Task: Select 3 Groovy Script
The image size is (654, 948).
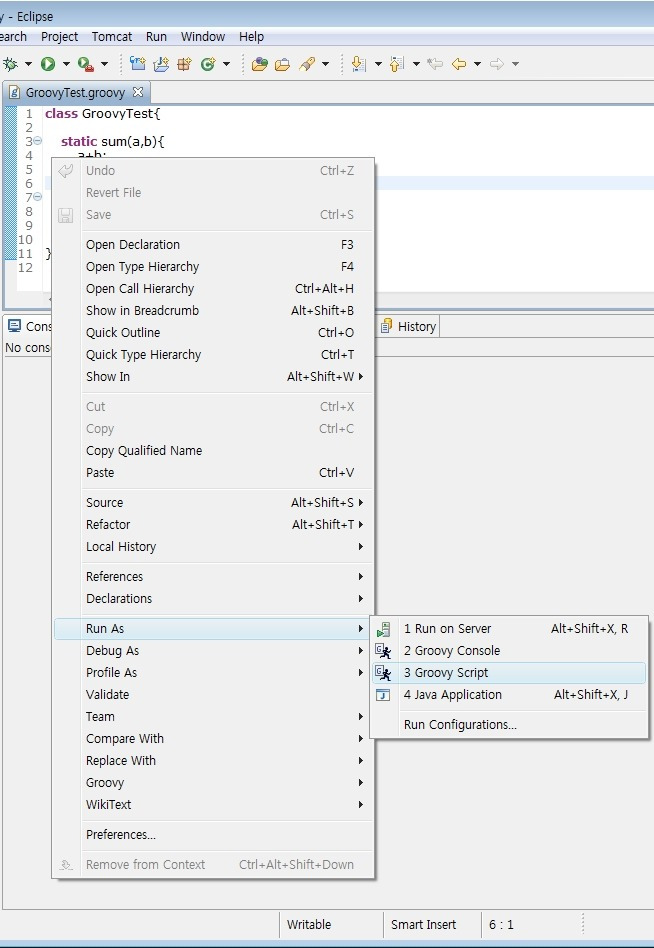Action: tap(509, 672)
